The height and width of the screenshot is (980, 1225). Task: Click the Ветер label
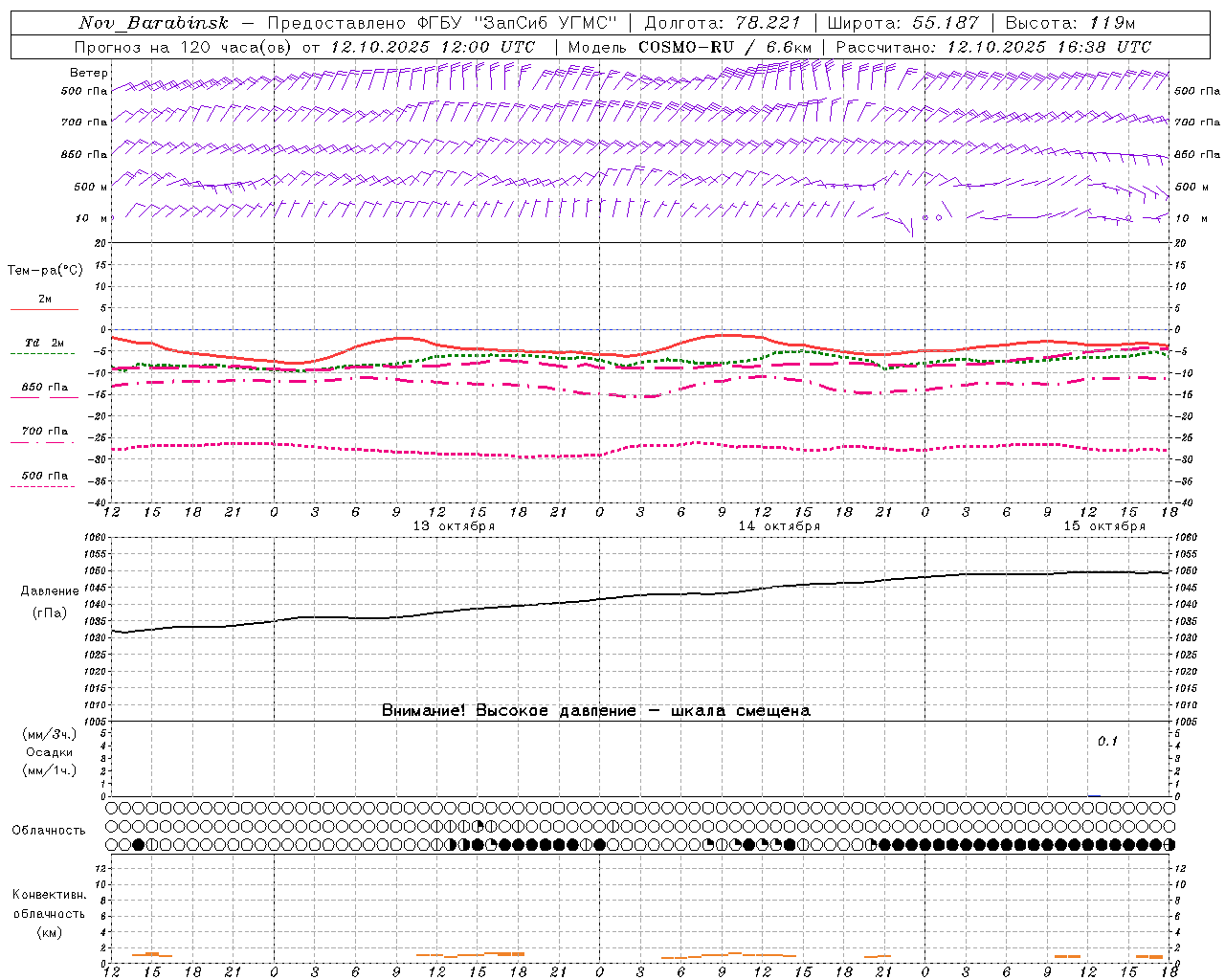(x=89, y=73)
